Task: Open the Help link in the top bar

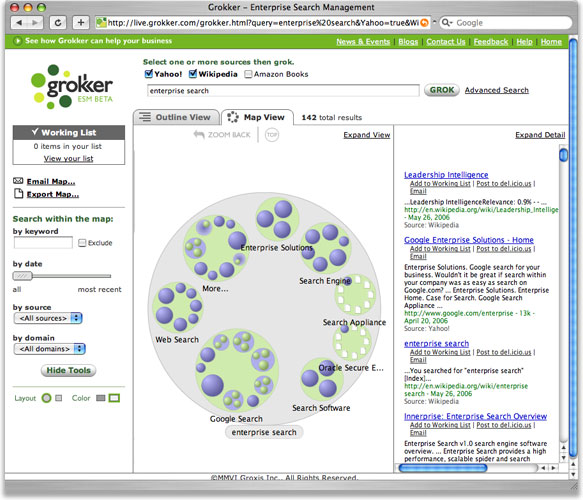Action: coord(524,42)
